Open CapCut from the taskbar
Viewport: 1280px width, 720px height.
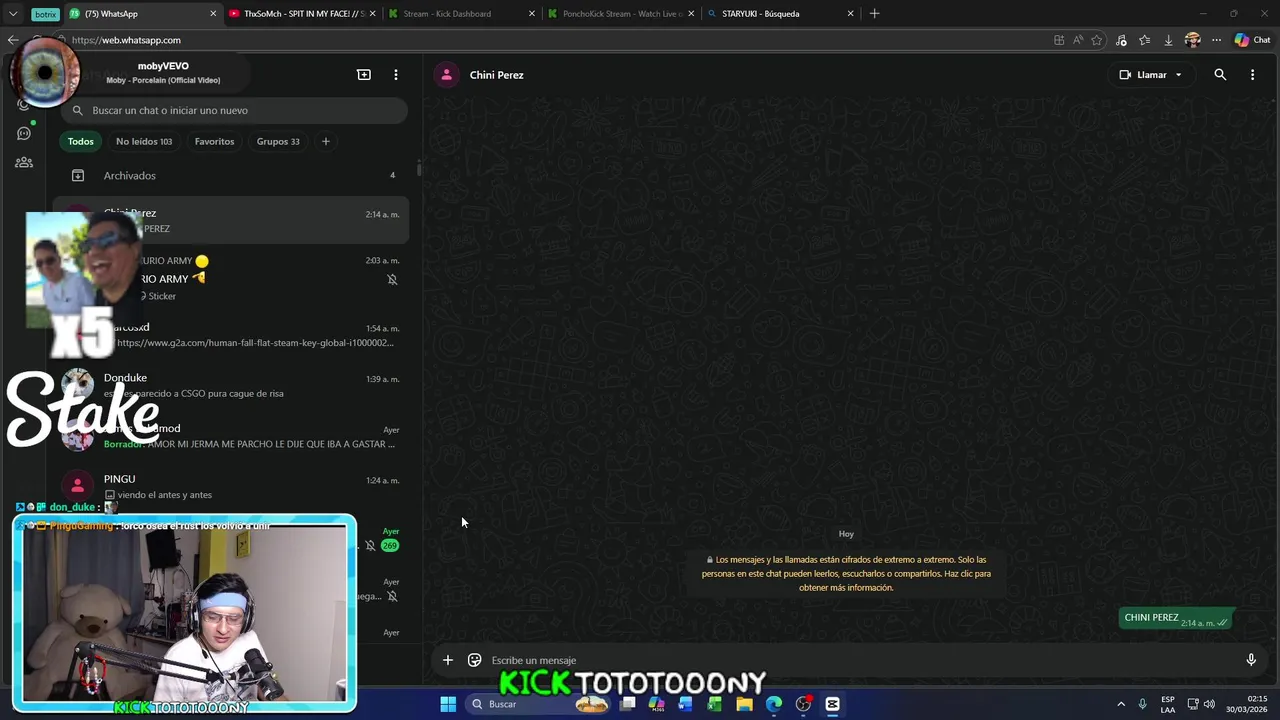(x=832, y=704)
